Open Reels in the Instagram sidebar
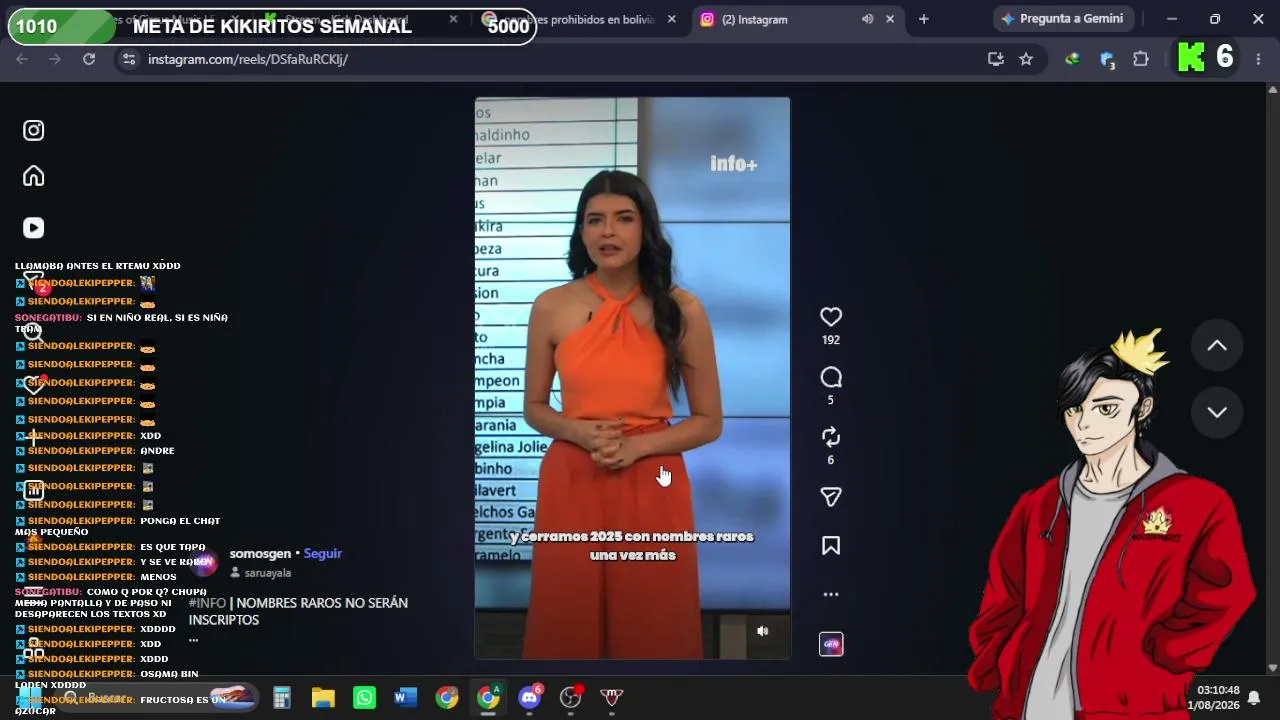 click(x=34, y=228)
